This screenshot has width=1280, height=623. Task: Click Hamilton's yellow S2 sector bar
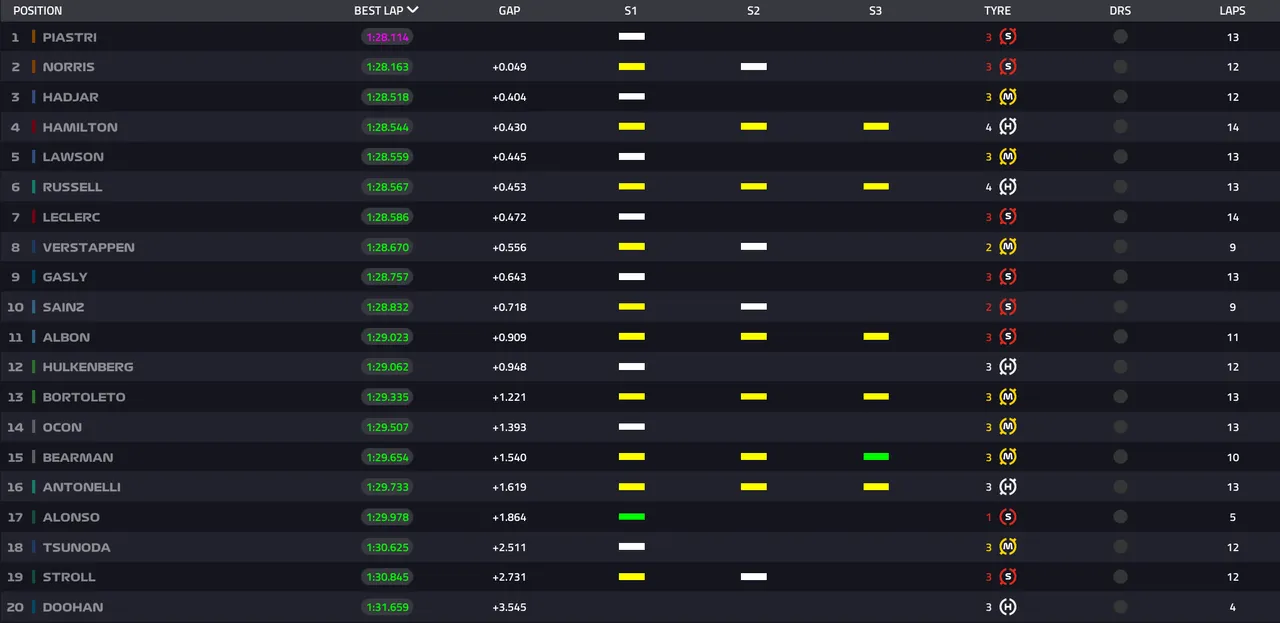(754, 127)
